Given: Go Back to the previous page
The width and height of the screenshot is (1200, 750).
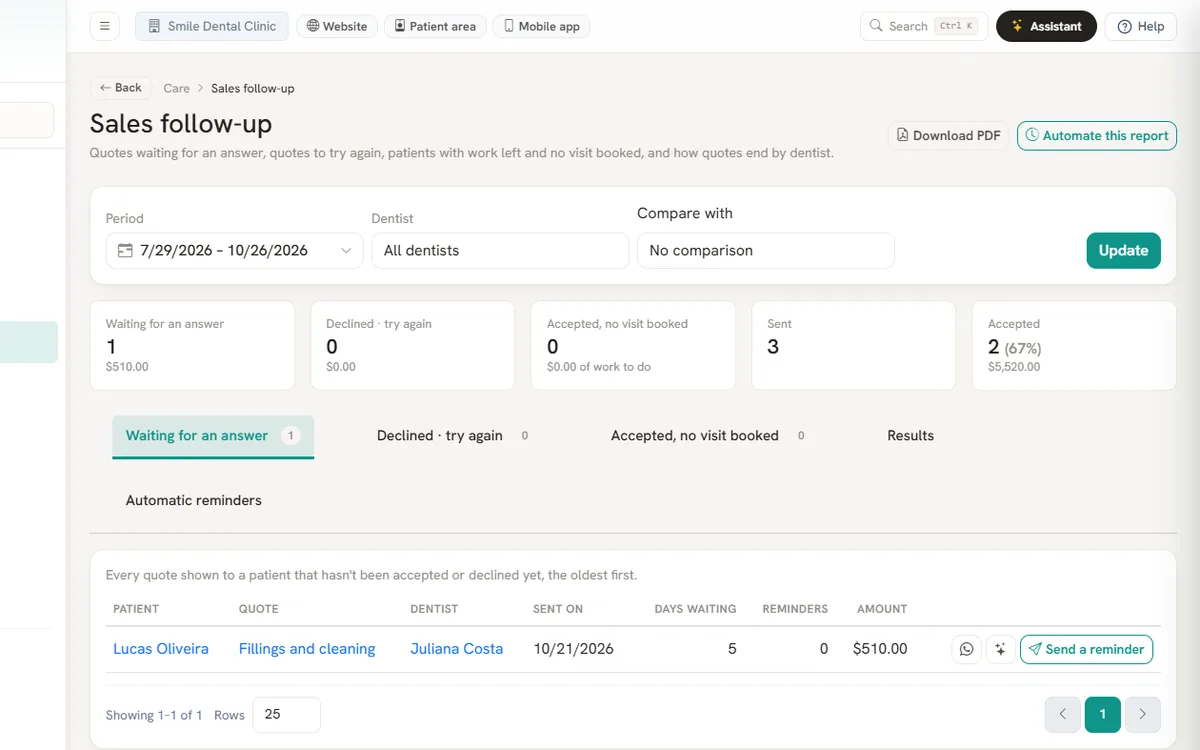Looking at the screenshot, I should coord(121,88).
